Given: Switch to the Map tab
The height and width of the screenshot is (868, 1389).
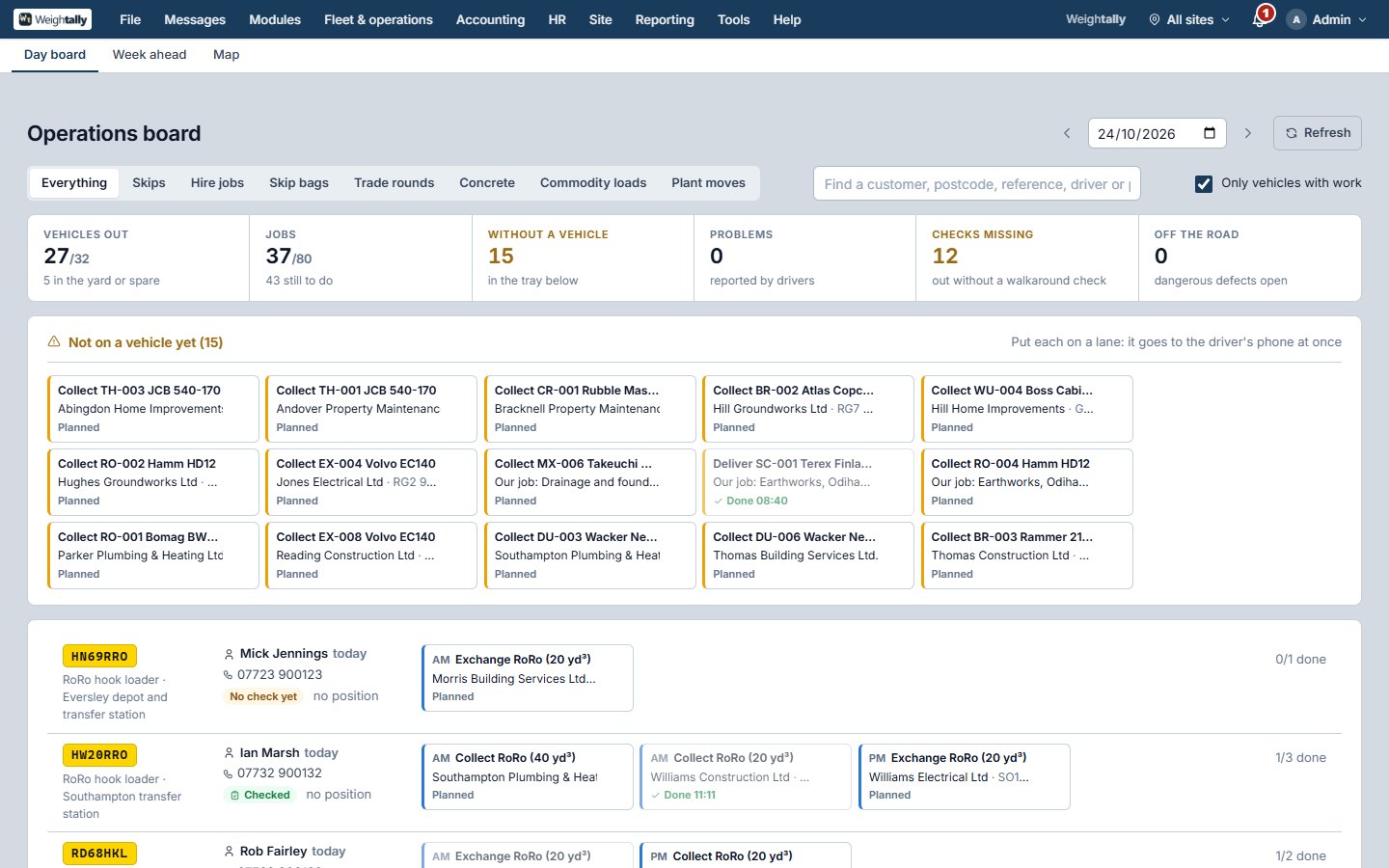Looking at the screenshot, I should point(227,55).
